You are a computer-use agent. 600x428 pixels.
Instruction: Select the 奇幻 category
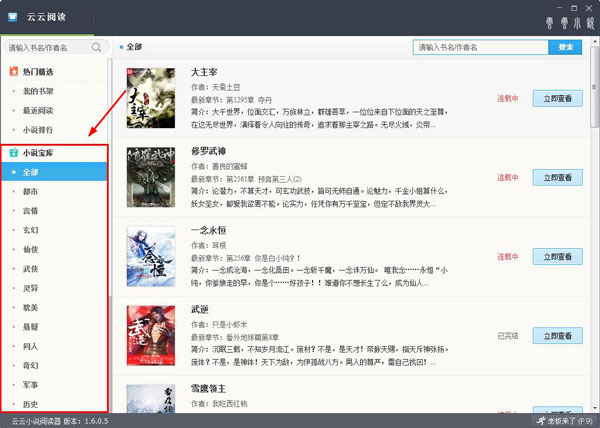click(x=31, y=366)
